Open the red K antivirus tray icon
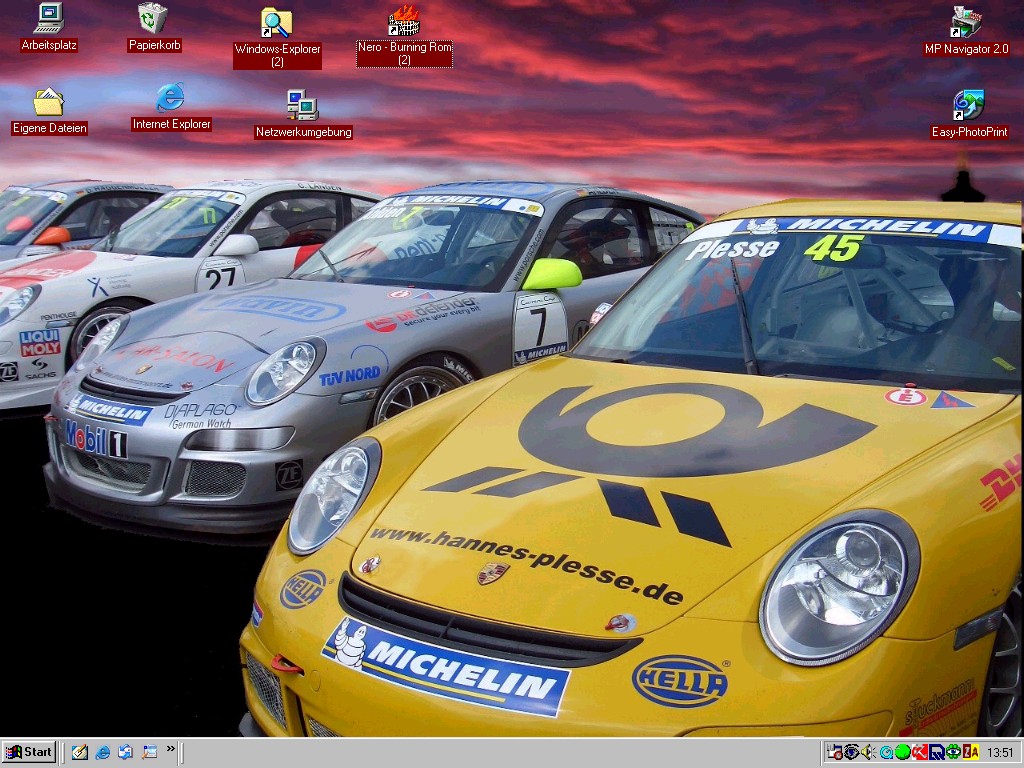The image size is (1024, 768). click(920, 752)
